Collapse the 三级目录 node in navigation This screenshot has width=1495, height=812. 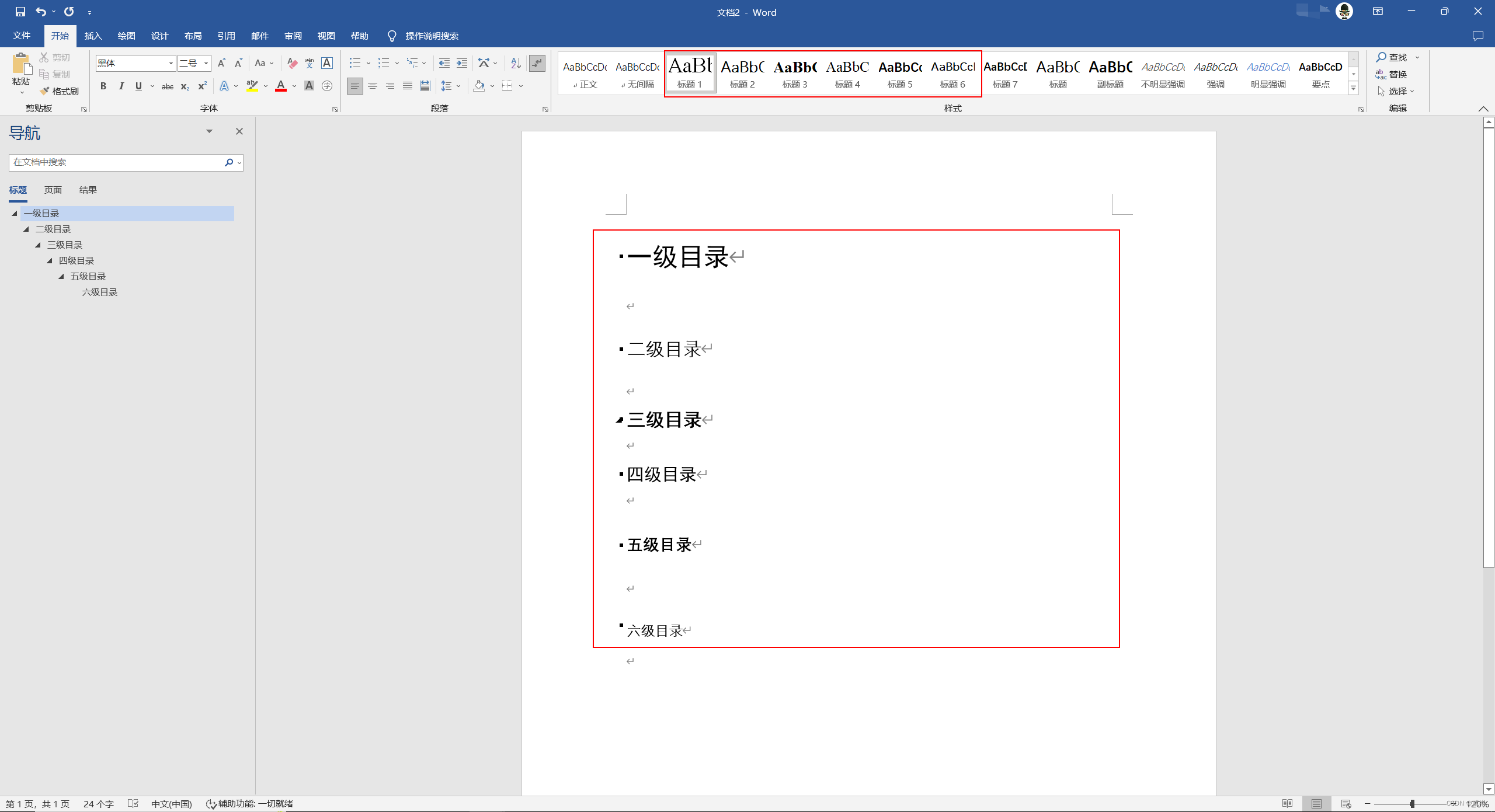(x=38, y=245)
